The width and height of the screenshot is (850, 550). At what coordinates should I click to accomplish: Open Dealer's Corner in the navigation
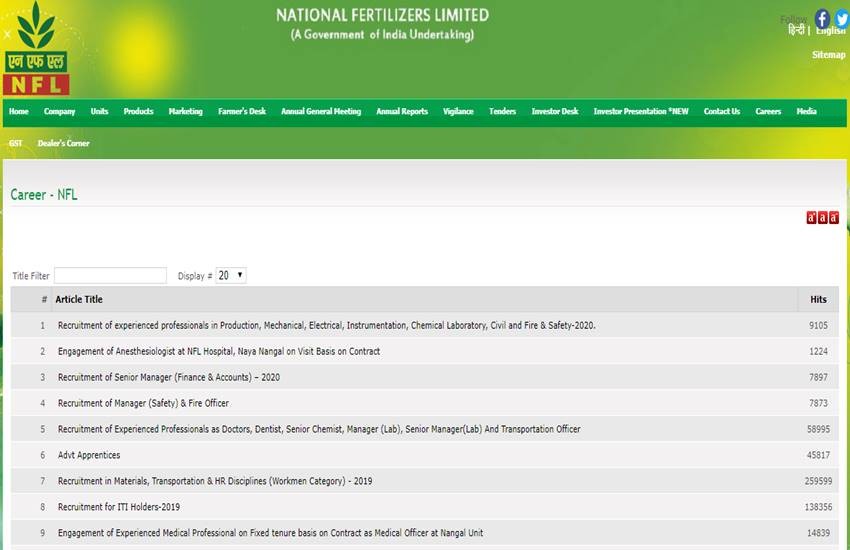63,144
